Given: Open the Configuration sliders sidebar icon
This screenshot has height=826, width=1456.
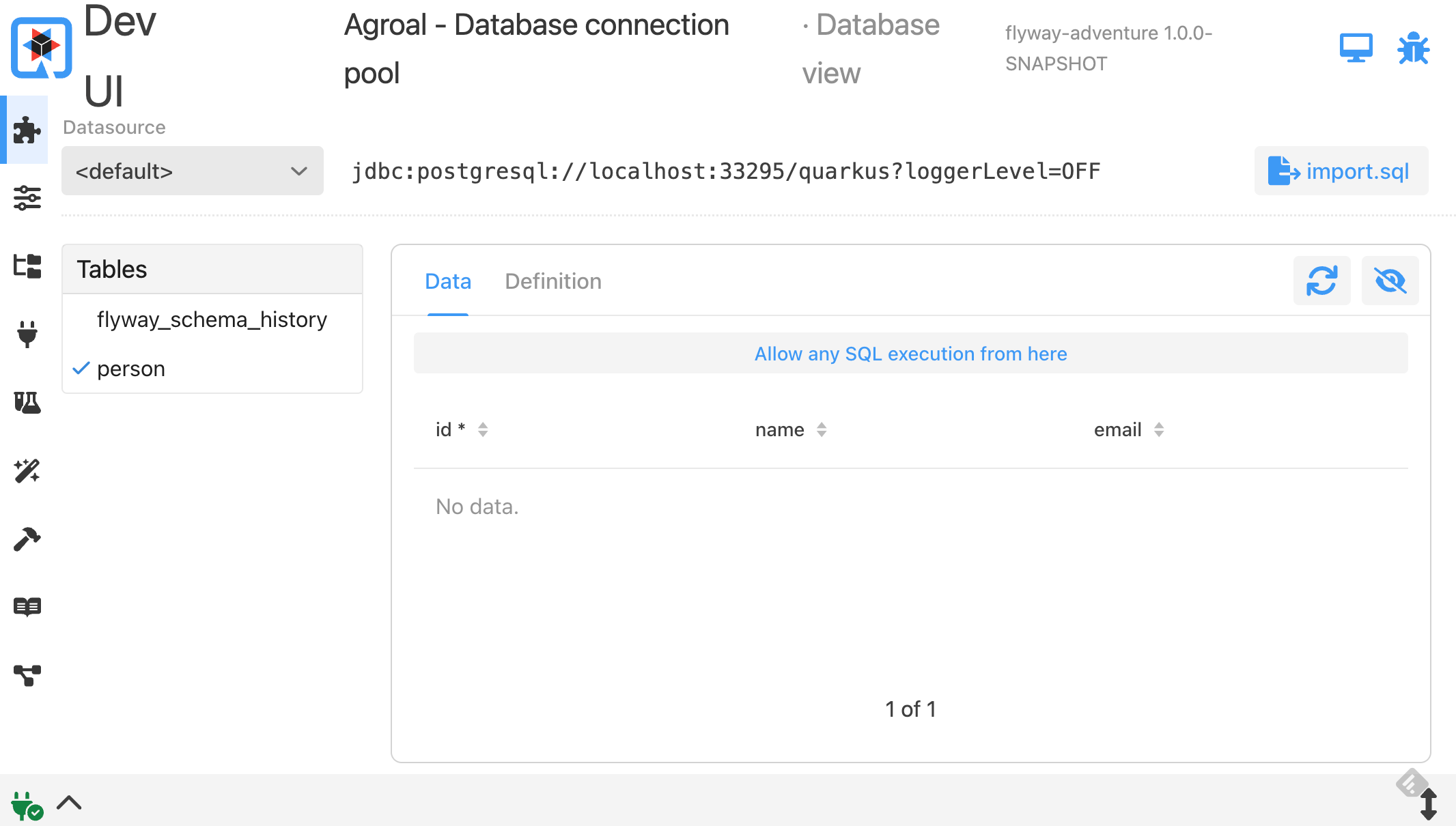Looking at the screenshot, I should 27,198.
